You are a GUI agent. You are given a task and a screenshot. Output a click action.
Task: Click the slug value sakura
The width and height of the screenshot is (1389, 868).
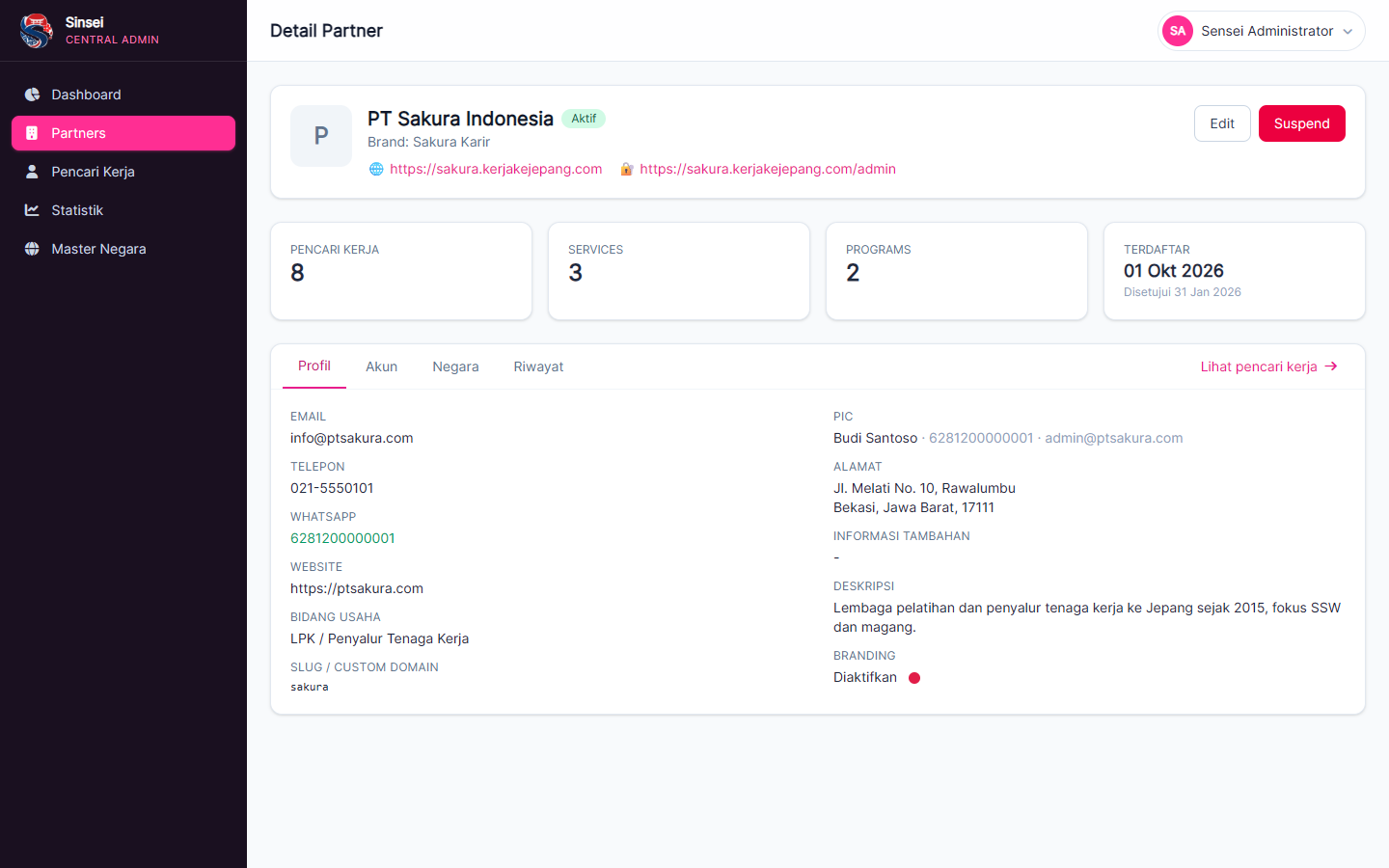point(310,687)
